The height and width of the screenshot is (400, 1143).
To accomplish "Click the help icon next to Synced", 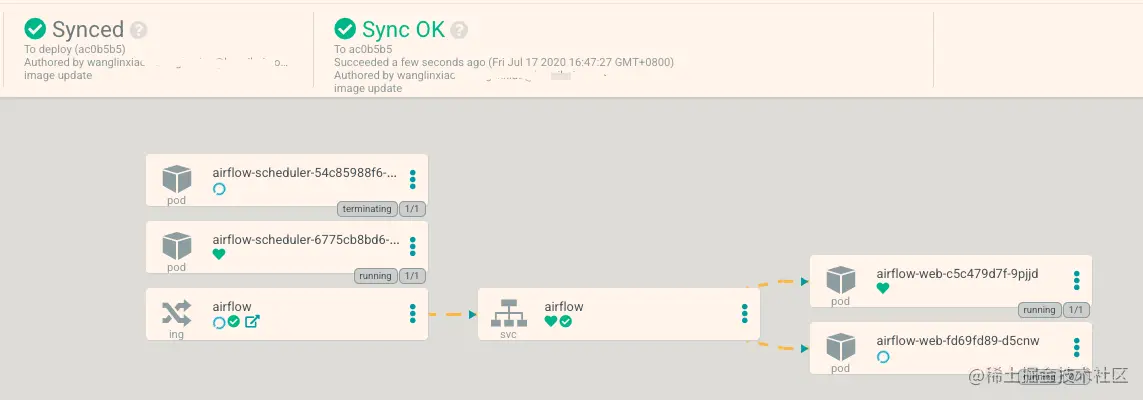I will (x=139, y=30).
